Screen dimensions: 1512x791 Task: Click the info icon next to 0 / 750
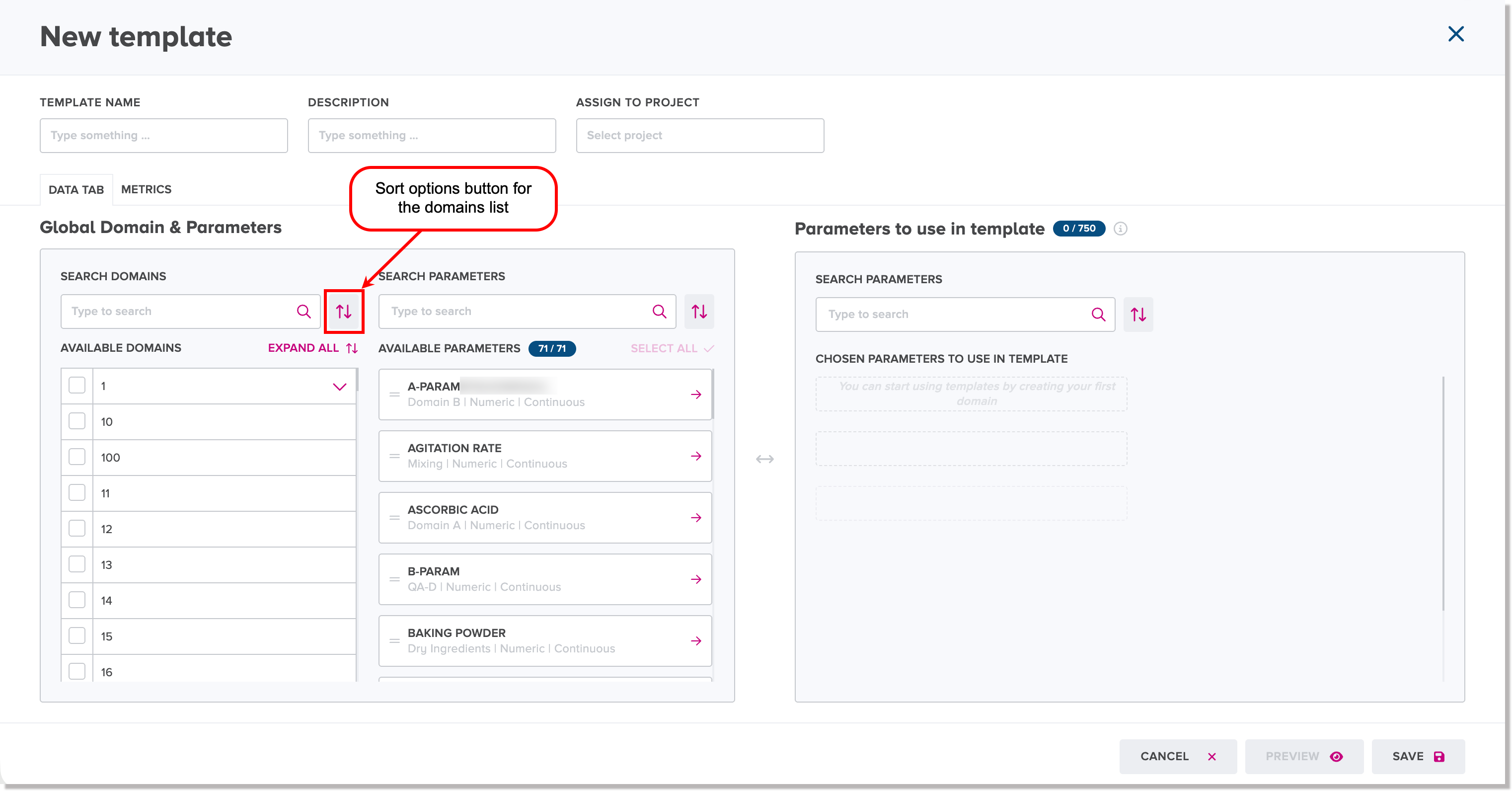tap(1121, 229)
